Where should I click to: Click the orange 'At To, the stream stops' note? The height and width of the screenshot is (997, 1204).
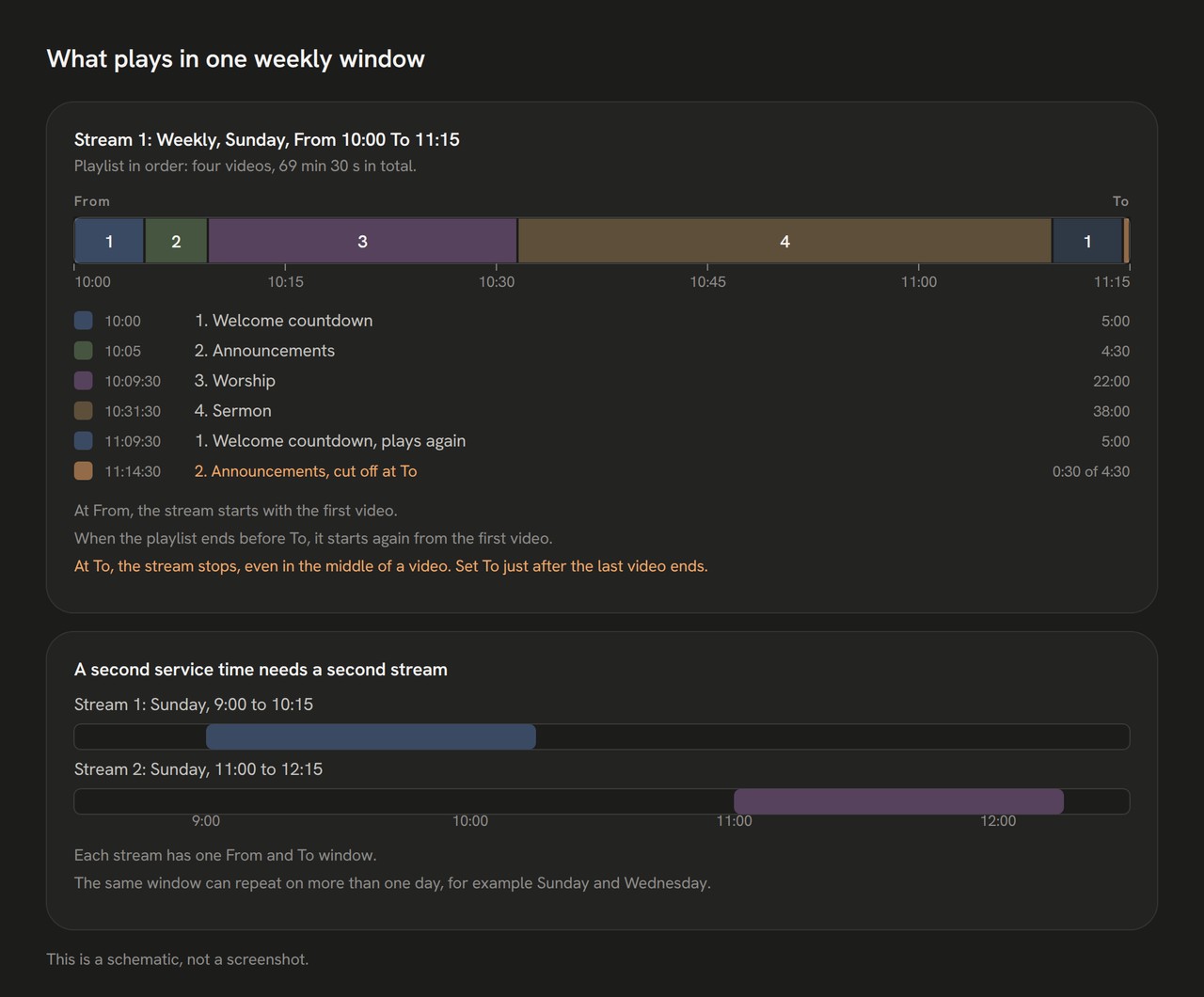(x=391, y=566)
